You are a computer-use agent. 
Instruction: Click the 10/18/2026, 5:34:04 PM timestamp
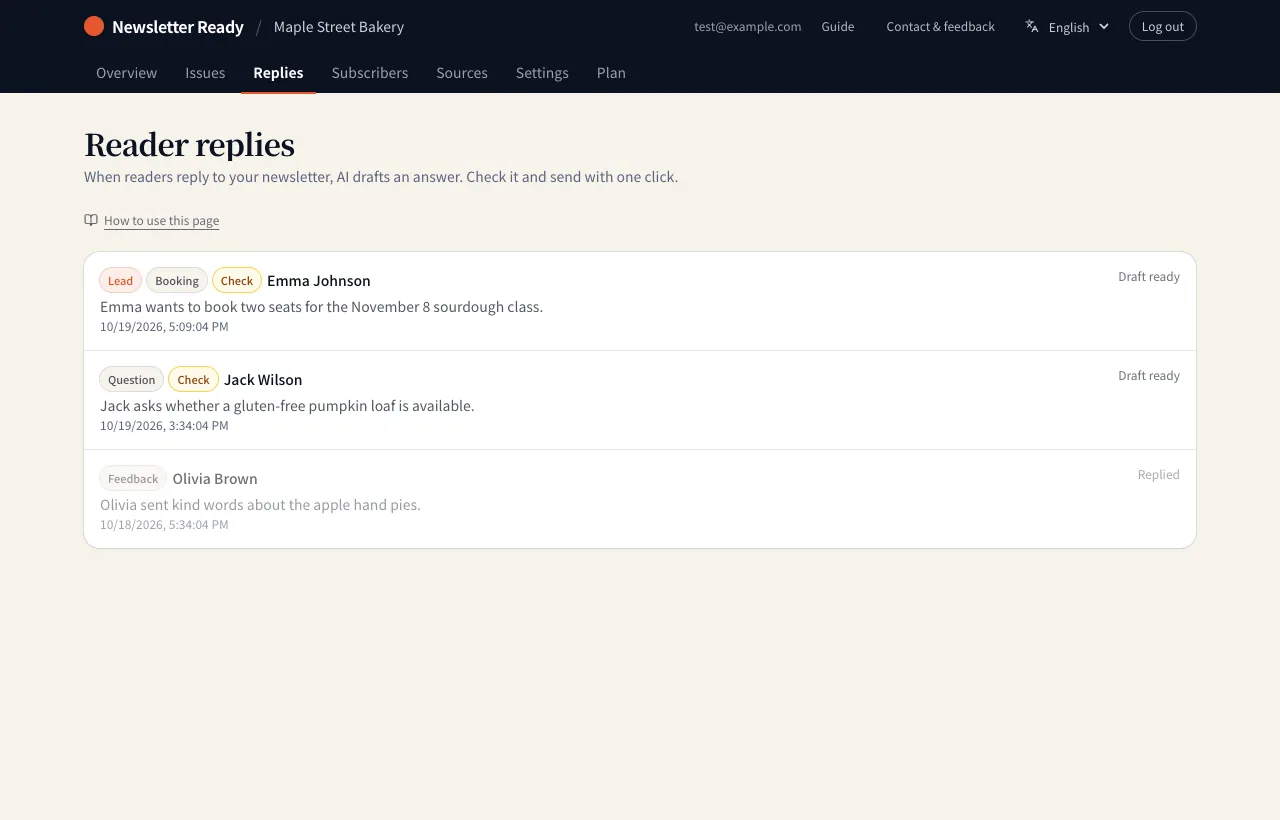[x=164, y=525]
